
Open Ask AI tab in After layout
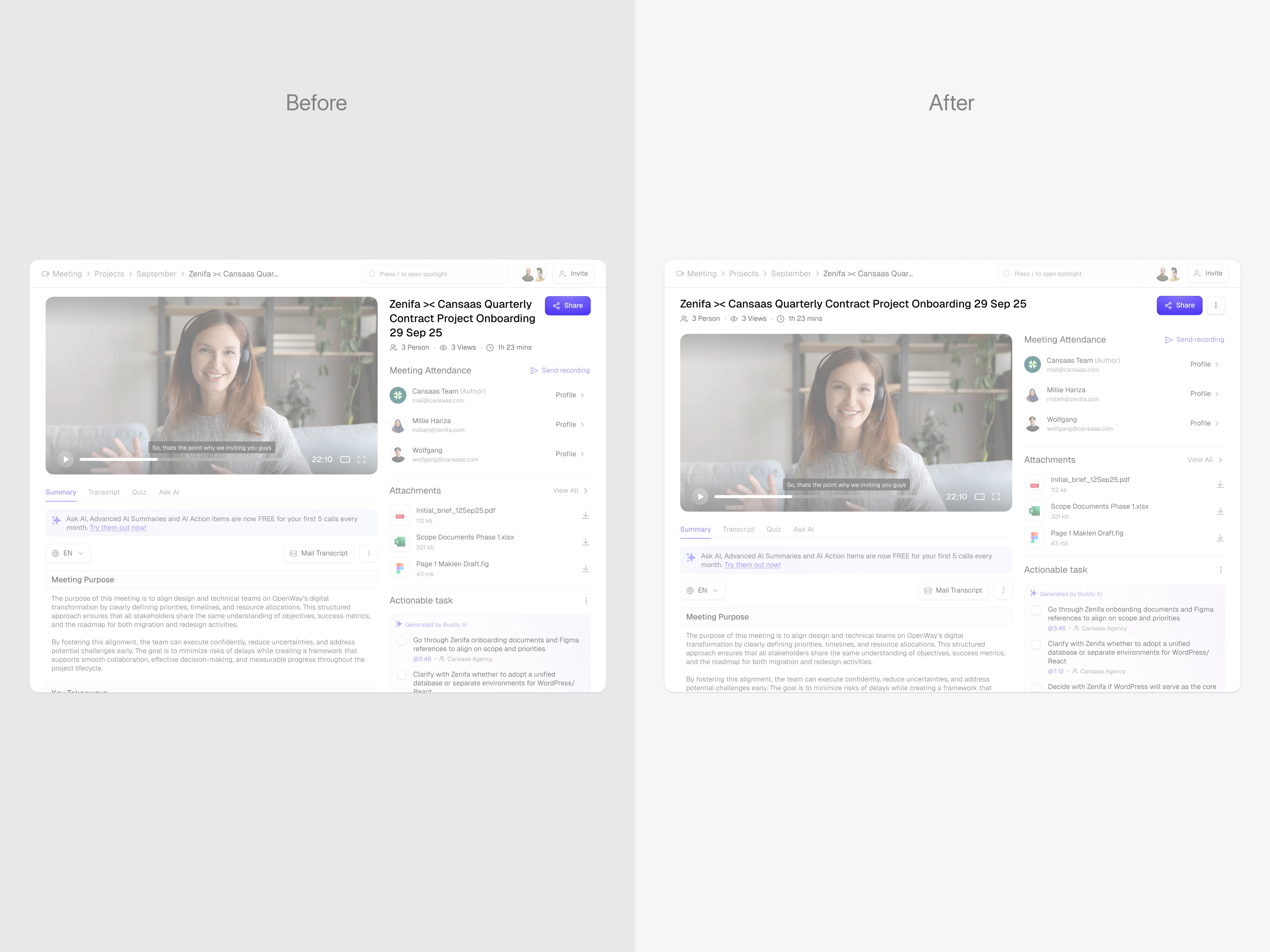tap(803, 530)
